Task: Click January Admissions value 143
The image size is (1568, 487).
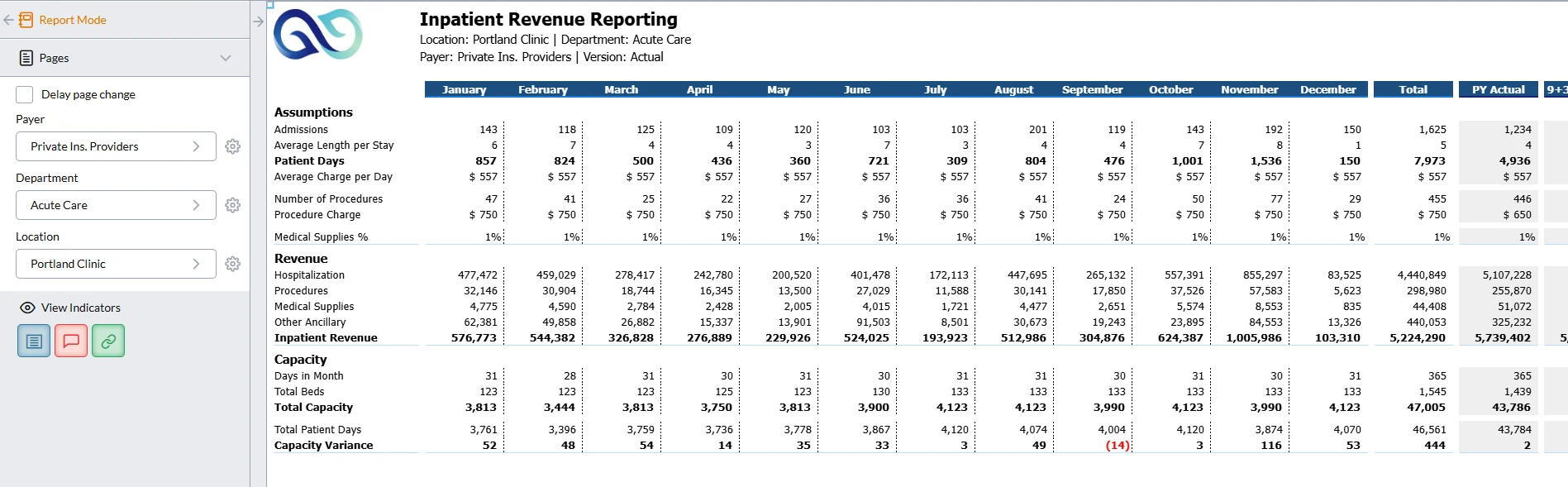Action: point(489,130)
